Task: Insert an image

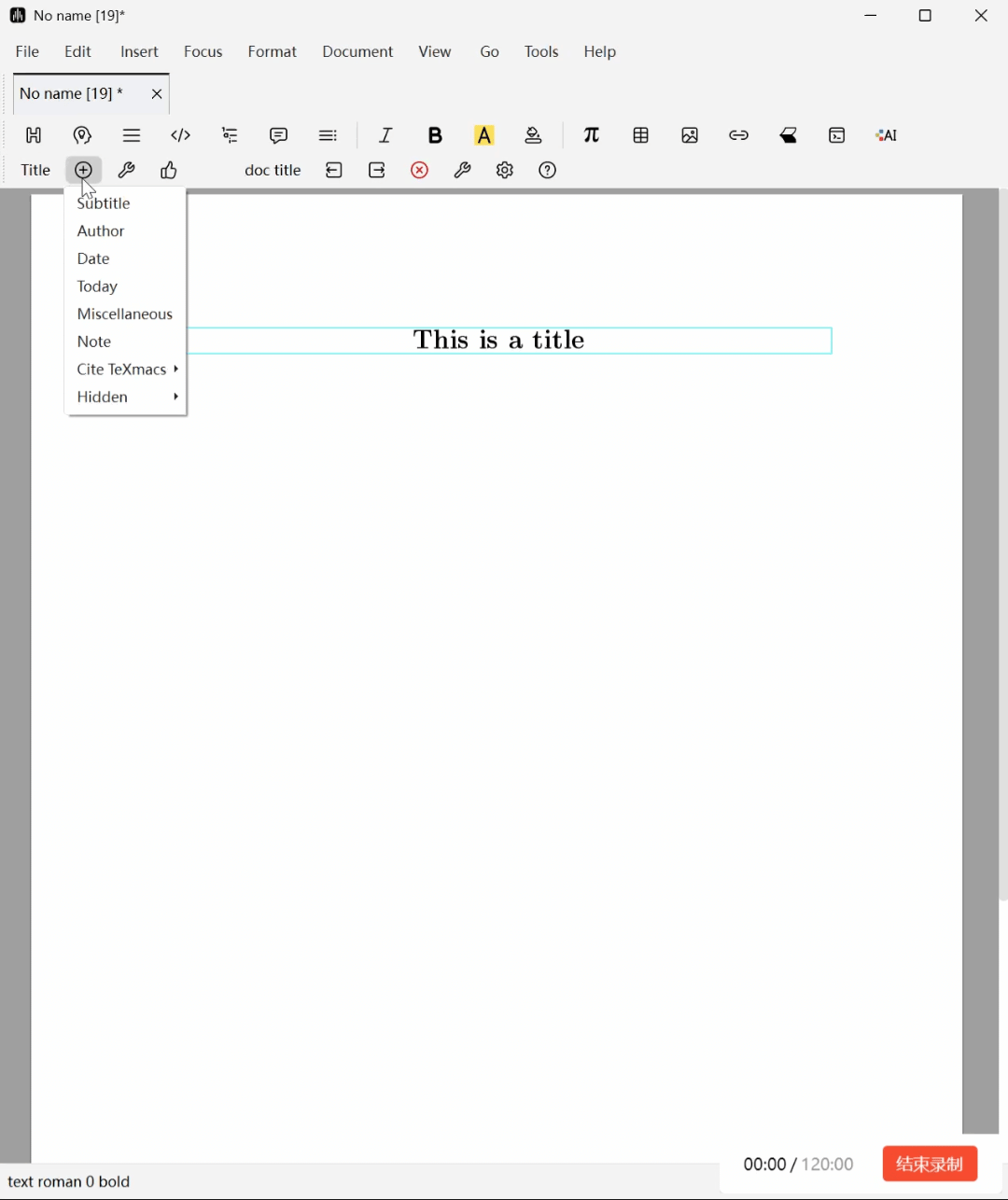Action: 690,135
